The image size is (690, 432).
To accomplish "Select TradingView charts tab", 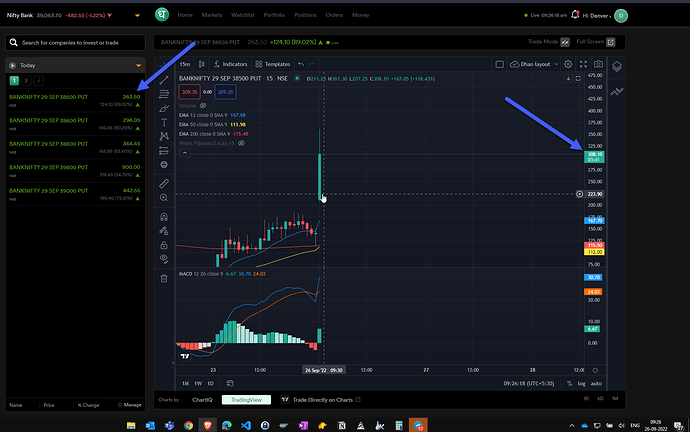I will click(246, 400).
